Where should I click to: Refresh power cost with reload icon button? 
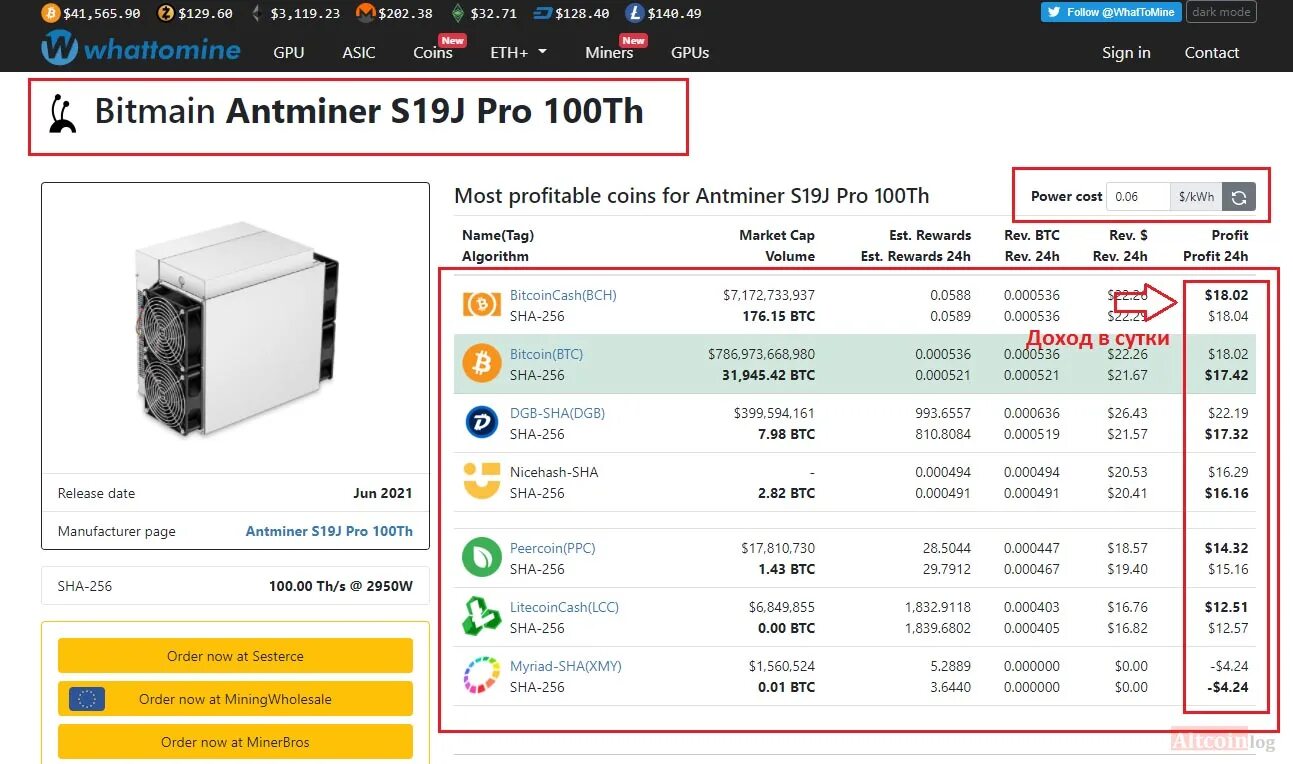pos(1238,197)
